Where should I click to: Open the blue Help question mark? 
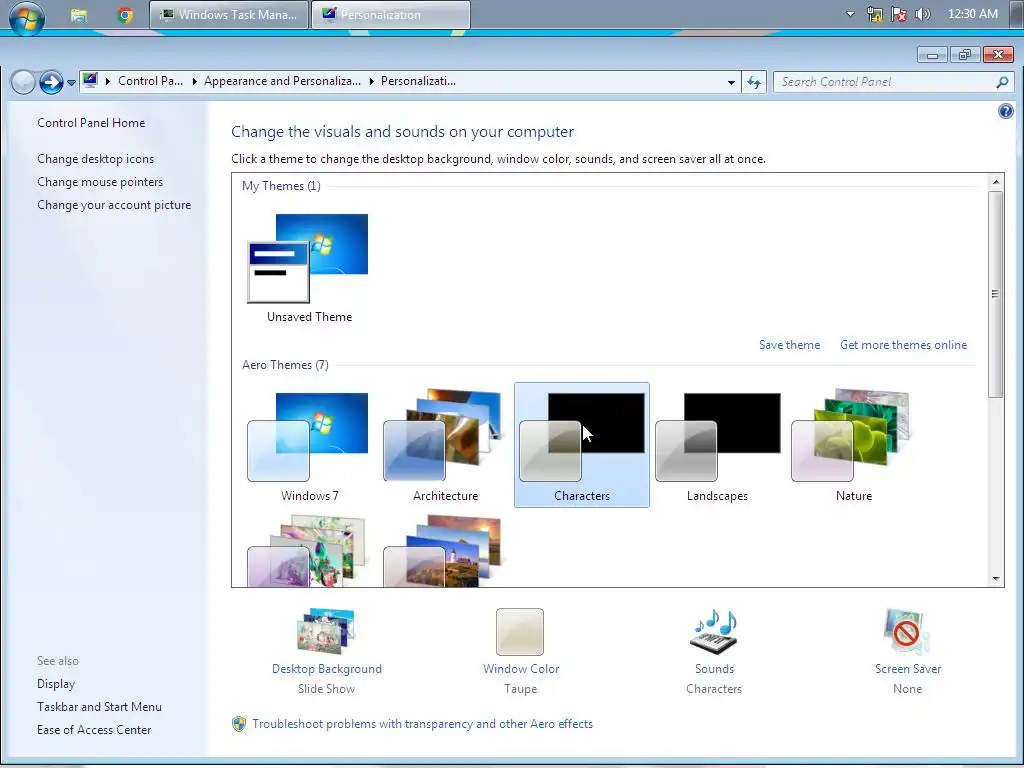[x=1006, y=111]
